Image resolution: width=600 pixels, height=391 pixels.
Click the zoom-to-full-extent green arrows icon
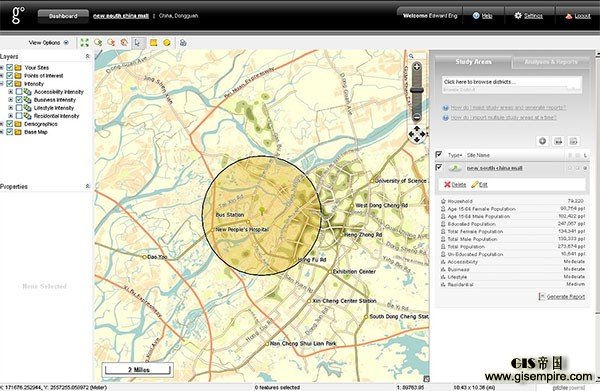[x=84, y=43]
